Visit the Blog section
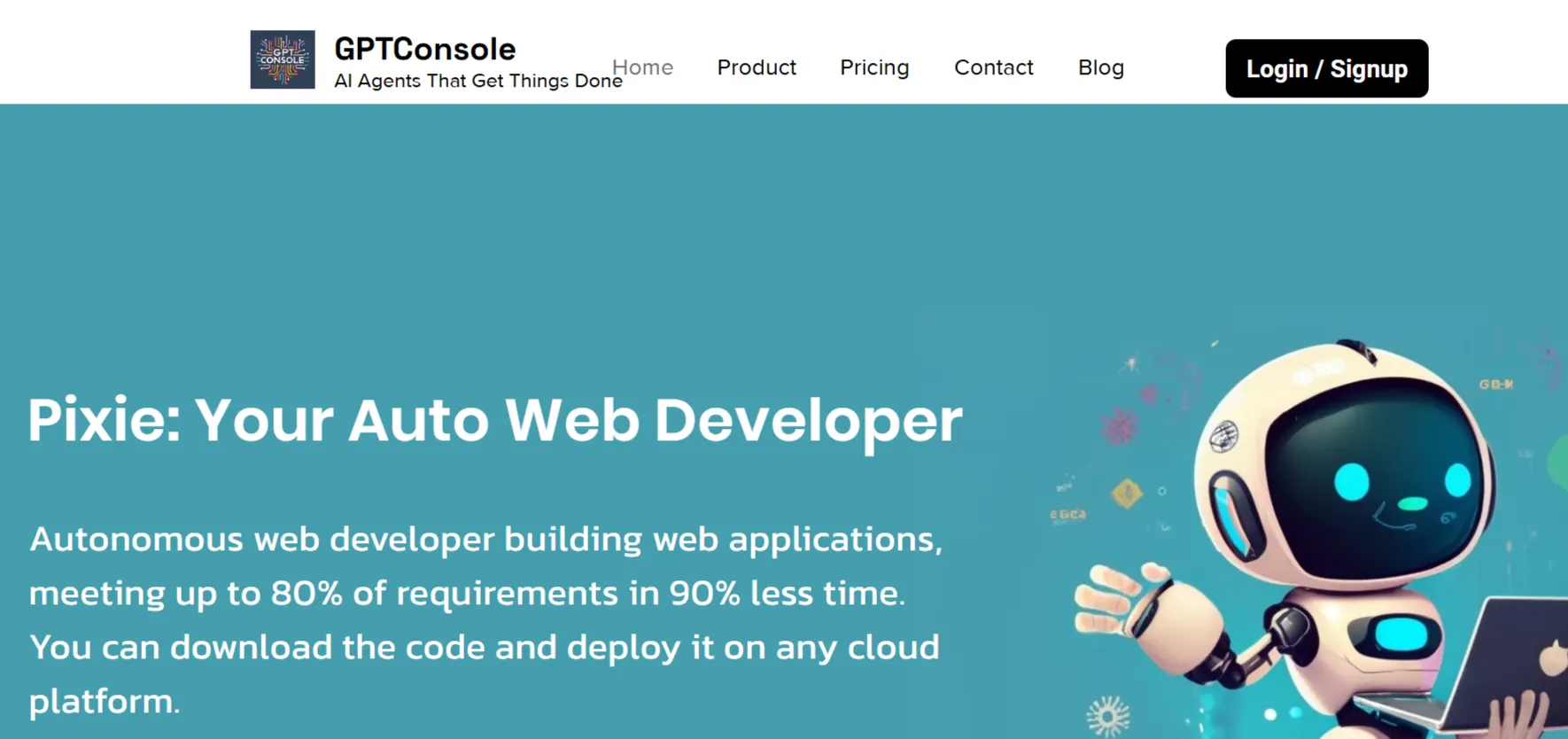The image size is (1568, 739). [x=1101, y=67]
